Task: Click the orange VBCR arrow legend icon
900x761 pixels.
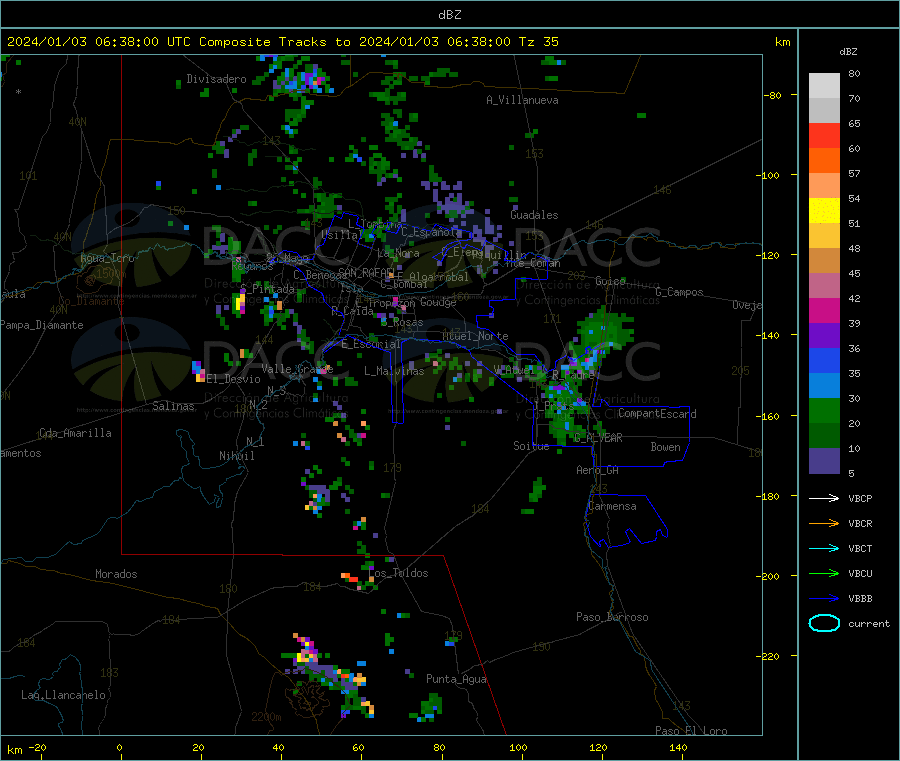Action: click(824, 523)
